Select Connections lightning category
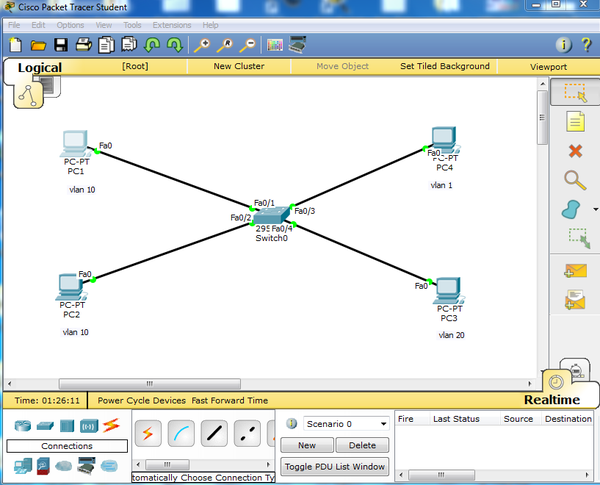600x485 pixels. click(x=111, y=425)
